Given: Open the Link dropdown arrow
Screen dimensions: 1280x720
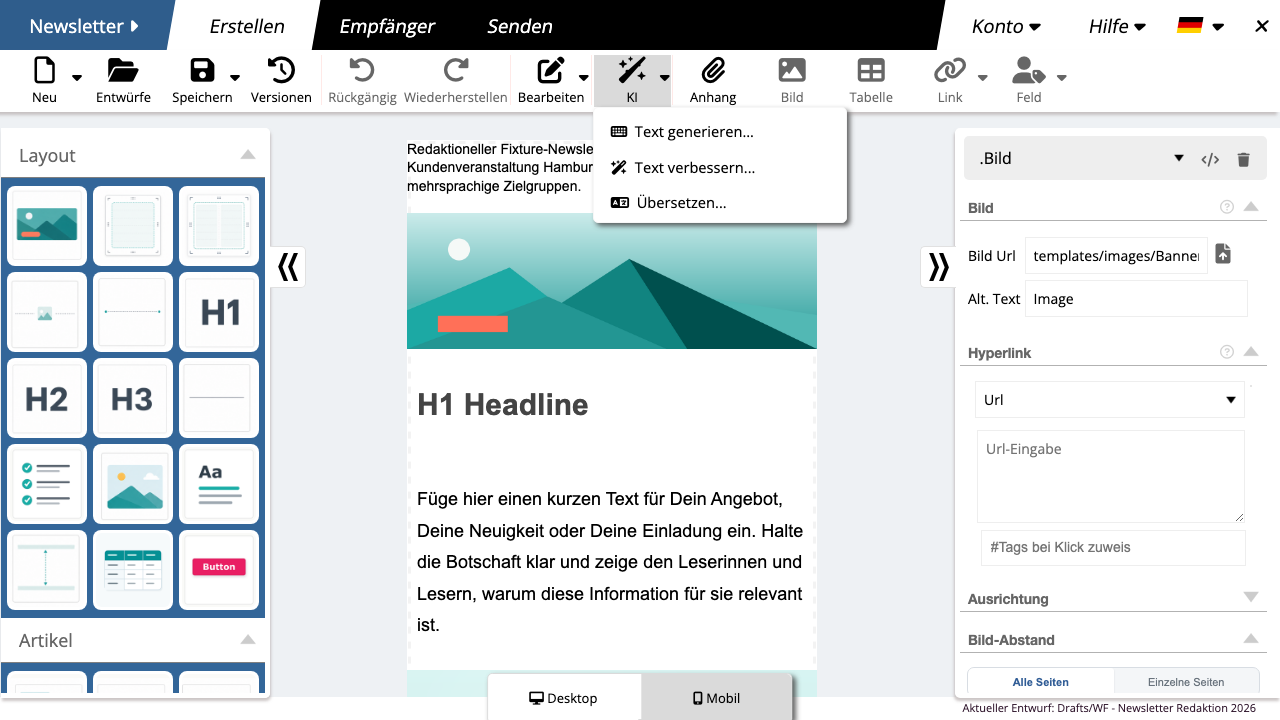Looking at the screenshot, I should point(982,77).
